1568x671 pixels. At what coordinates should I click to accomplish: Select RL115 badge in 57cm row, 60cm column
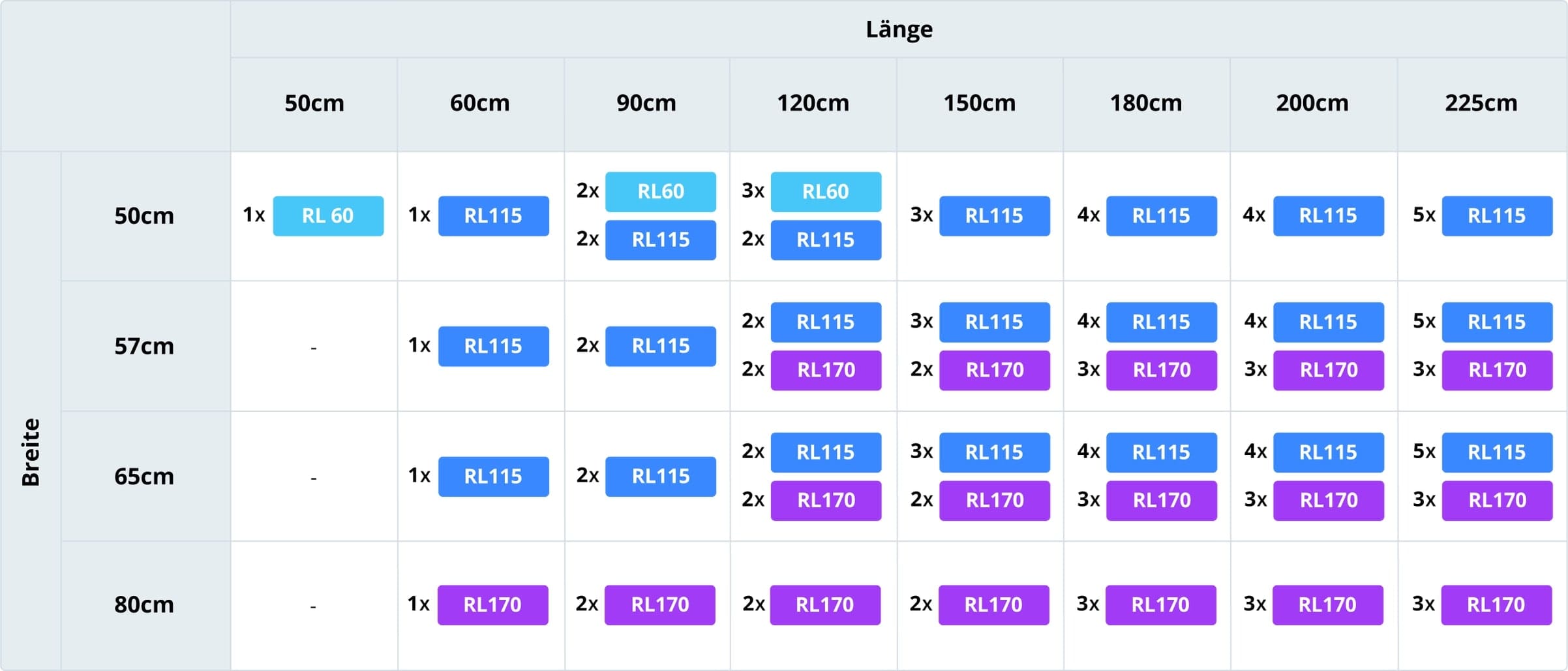pos(493,346)
